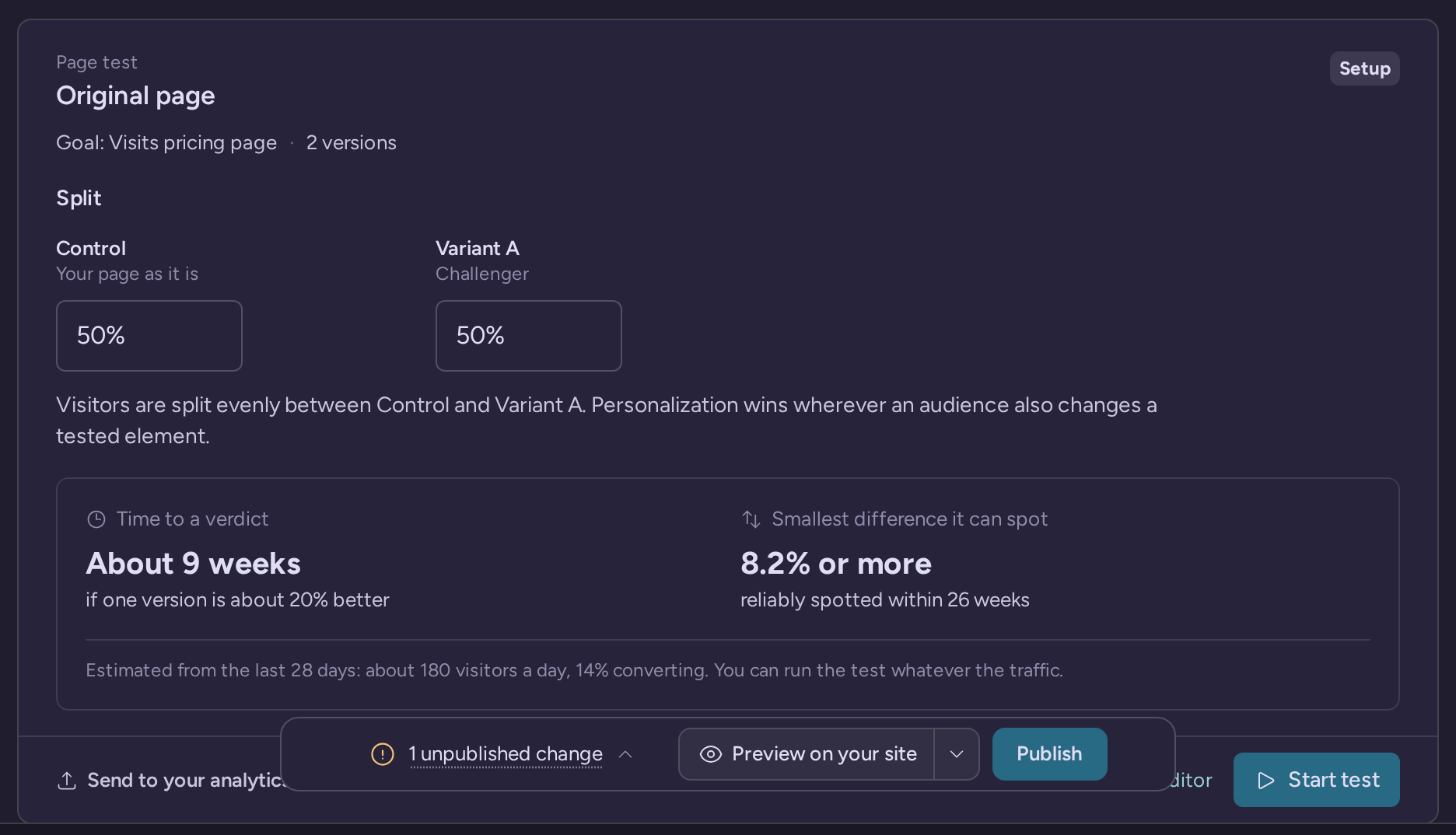
Task: Click the arrows icon beside Smallest difference
Action: [x=751, y=519]
